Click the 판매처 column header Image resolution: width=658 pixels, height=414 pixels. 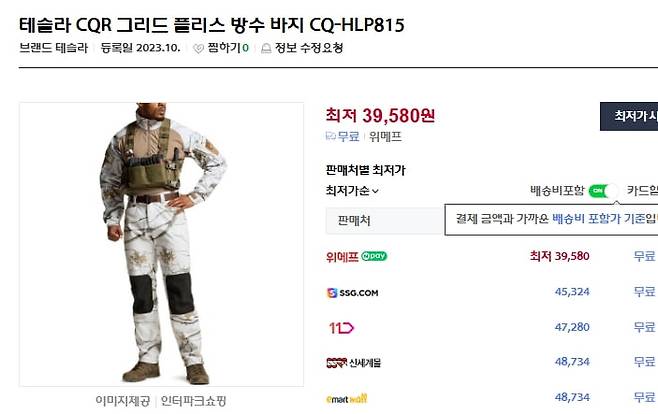pyautogui.click(x=354, y=221)
